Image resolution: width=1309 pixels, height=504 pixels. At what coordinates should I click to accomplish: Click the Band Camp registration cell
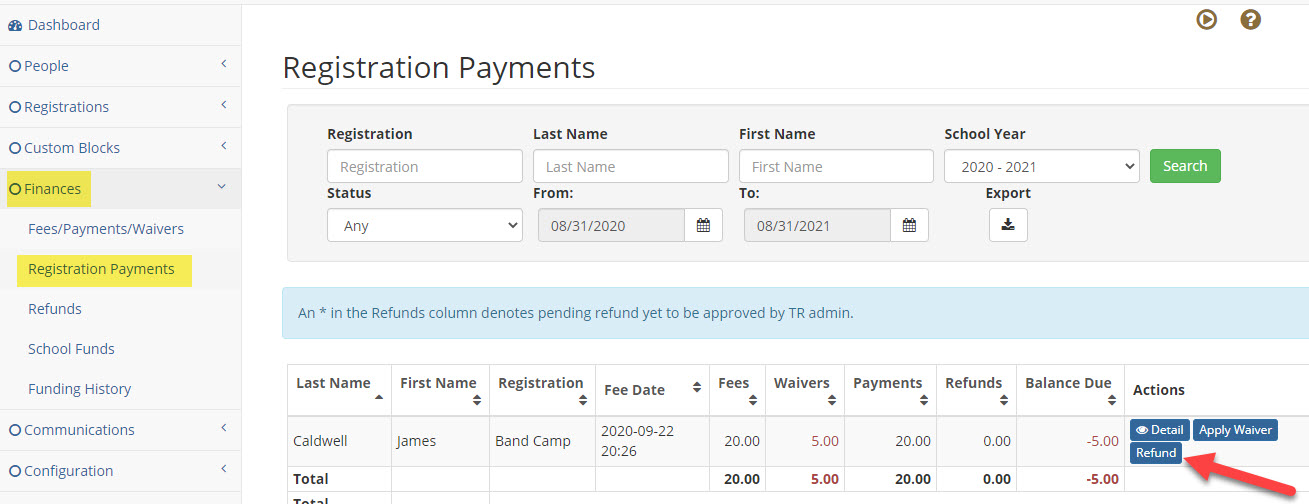pyautogui.click(x=542, y=441)
